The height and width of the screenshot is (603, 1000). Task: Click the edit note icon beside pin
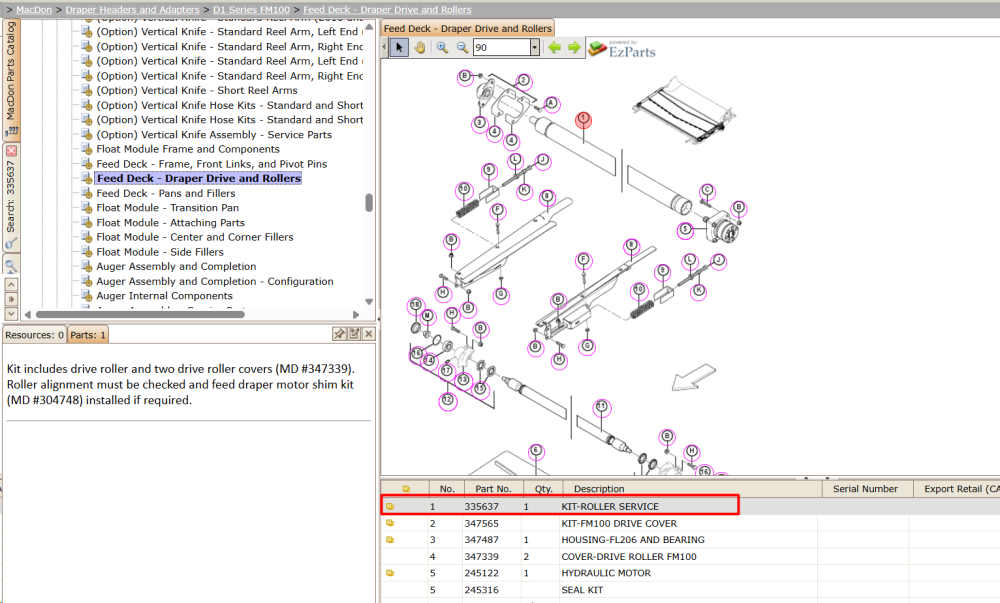pyautogui.click(x=354, y=333)
